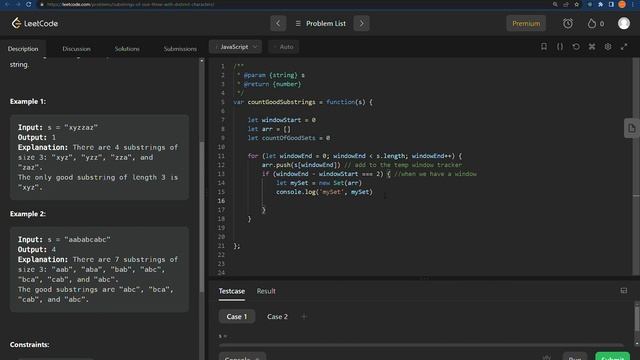Click the description panel scrollbar

click(x=202, y=216)
